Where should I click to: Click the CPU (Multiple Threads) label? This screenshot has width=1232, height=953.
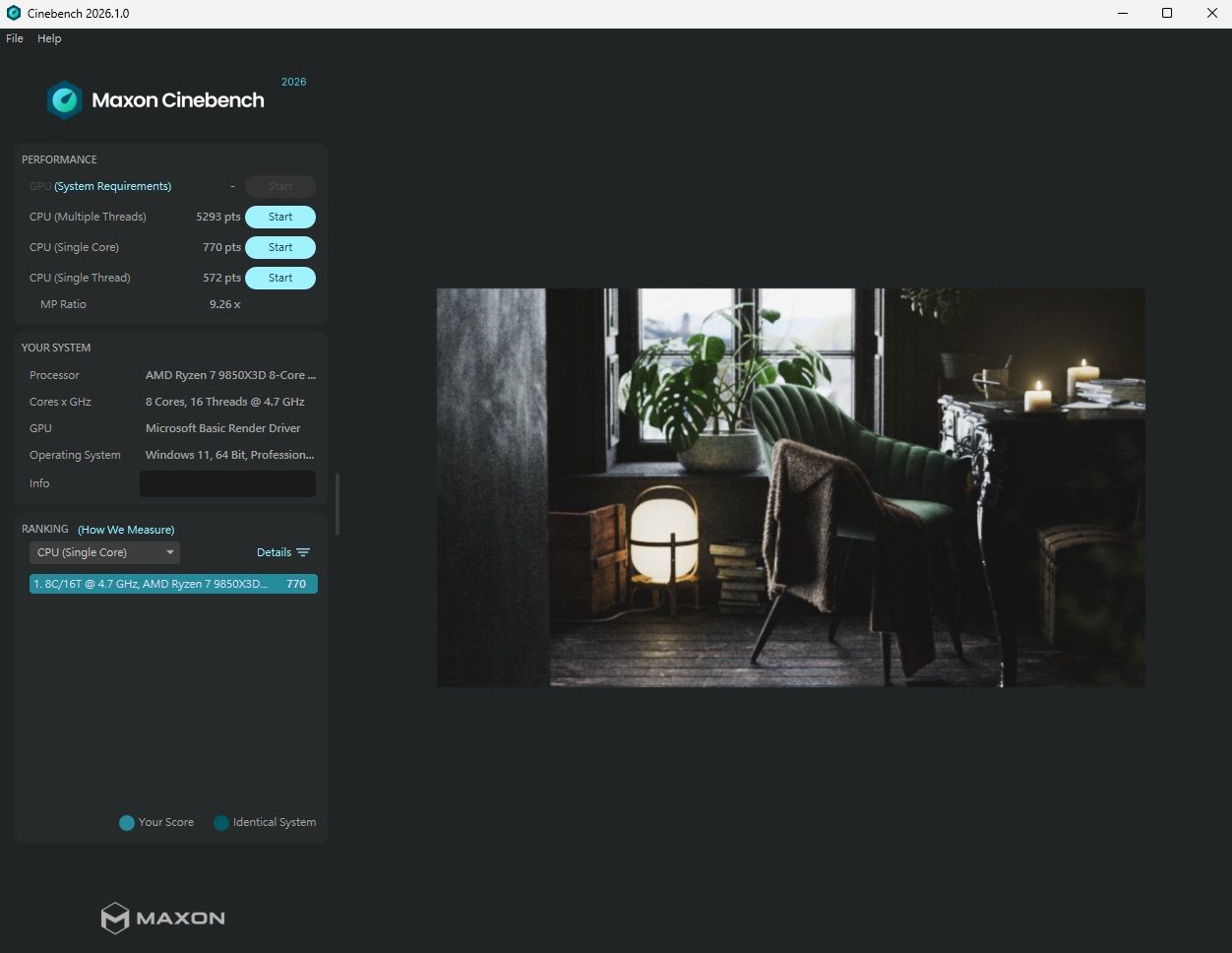[x=88, y=217]
